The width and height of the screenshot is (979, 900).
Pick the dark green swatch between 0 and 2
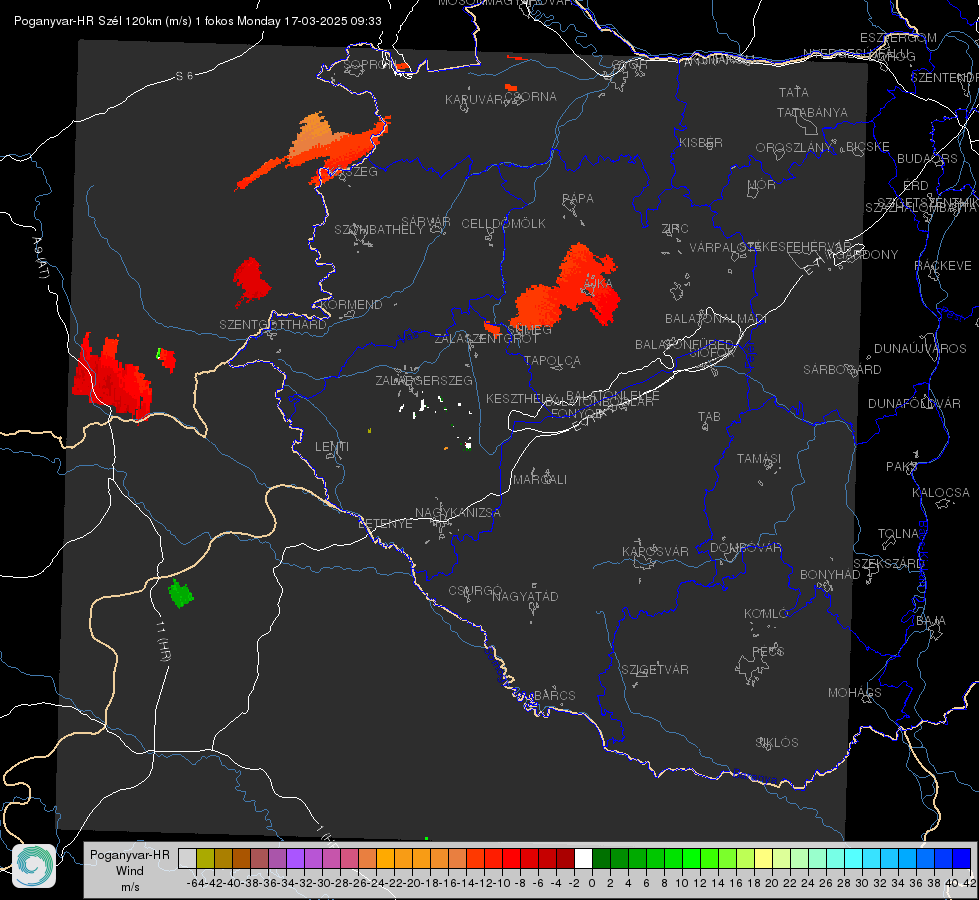coord(601,858)
